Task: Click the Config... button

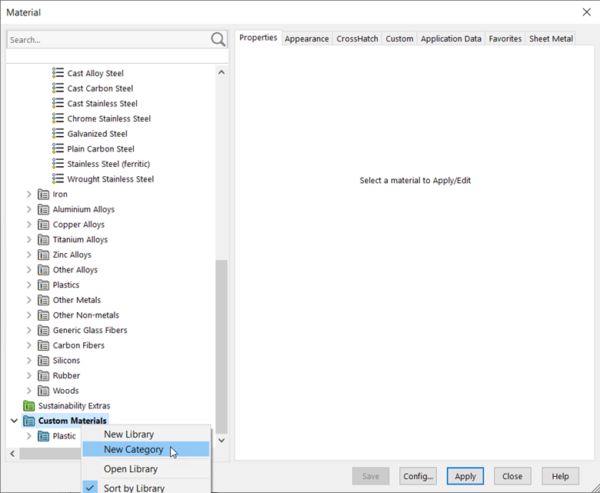Action: coord(418,476)
